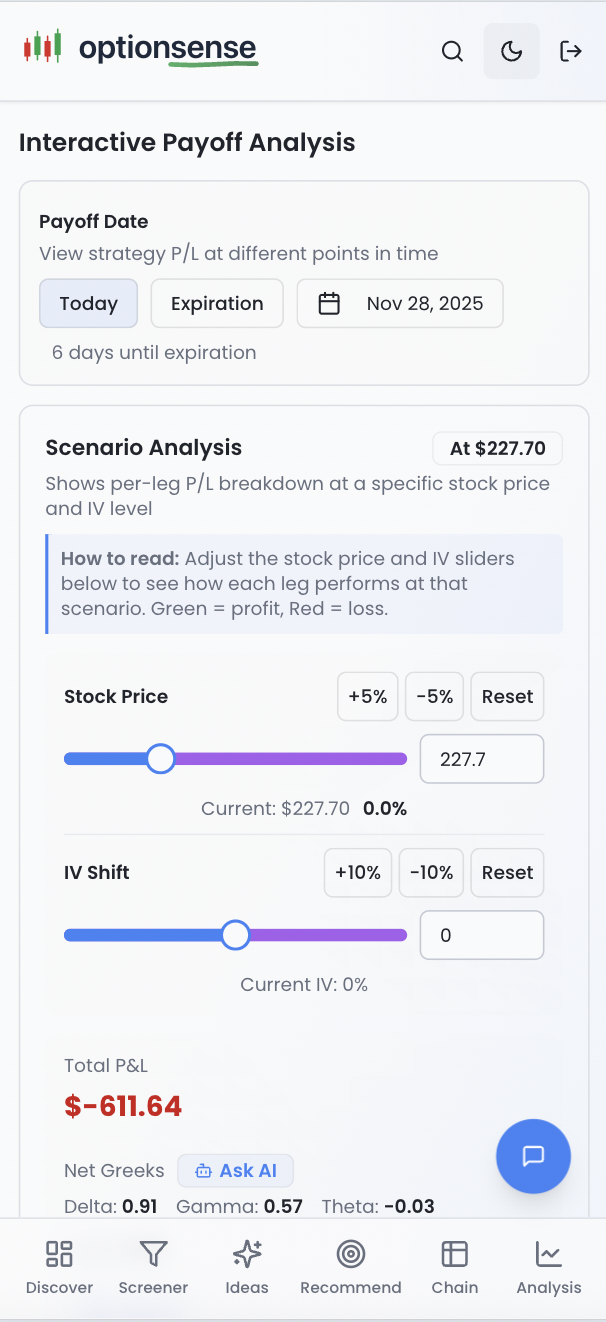Open the Nov 28, 2025 date picker
606x1322 pixels.
coord(400,304)
